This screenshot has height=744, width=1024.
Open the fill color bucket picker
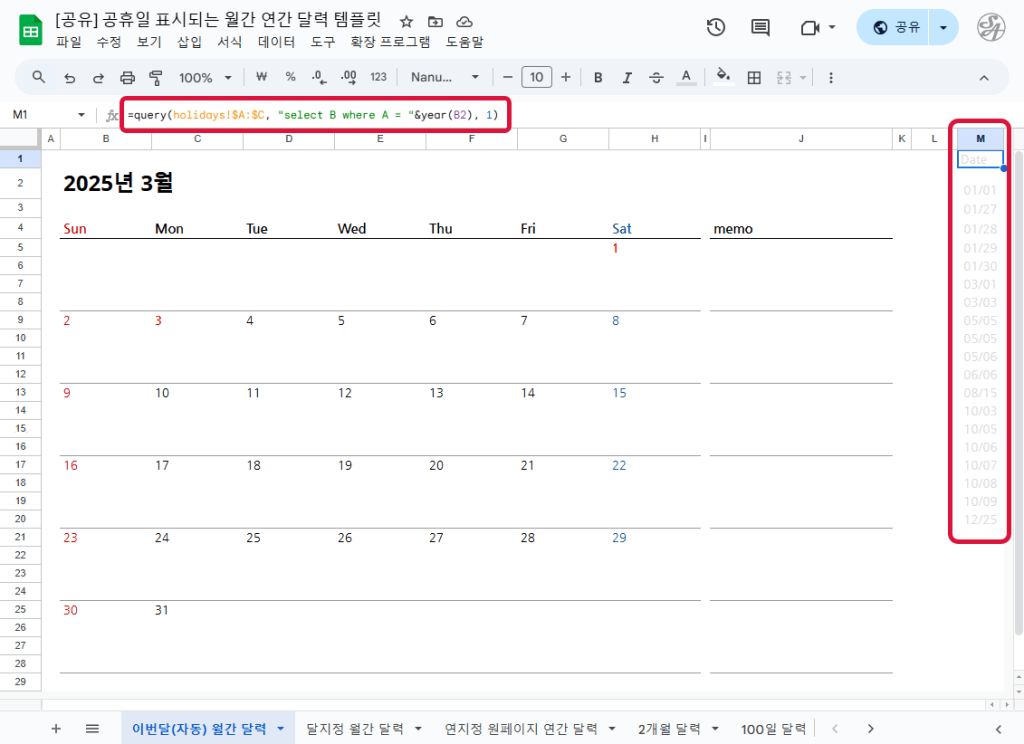click(x=723, y=77)
